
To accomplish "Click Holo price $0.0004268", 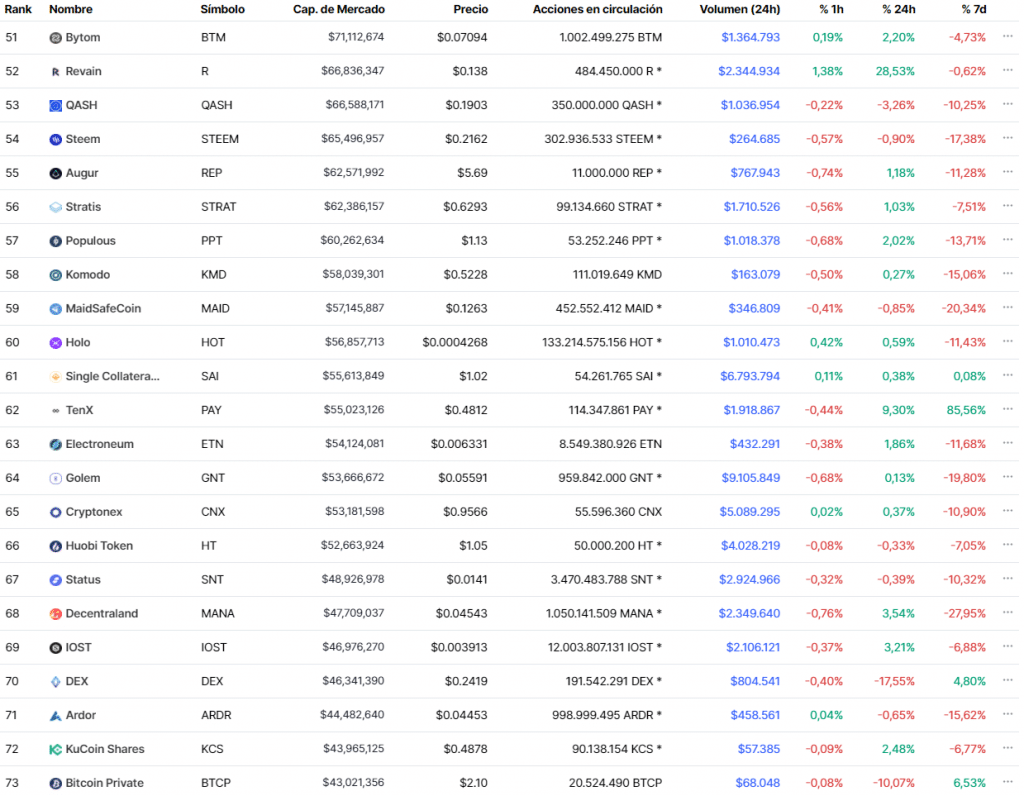I will 455,343.
